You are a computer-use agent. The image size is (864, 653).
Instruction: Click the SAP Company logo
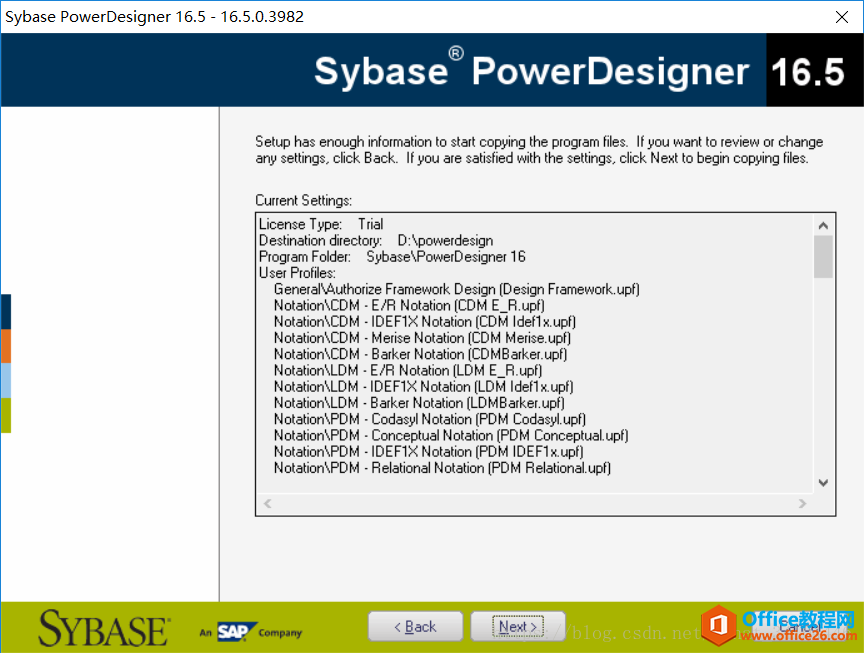[250, 631]
